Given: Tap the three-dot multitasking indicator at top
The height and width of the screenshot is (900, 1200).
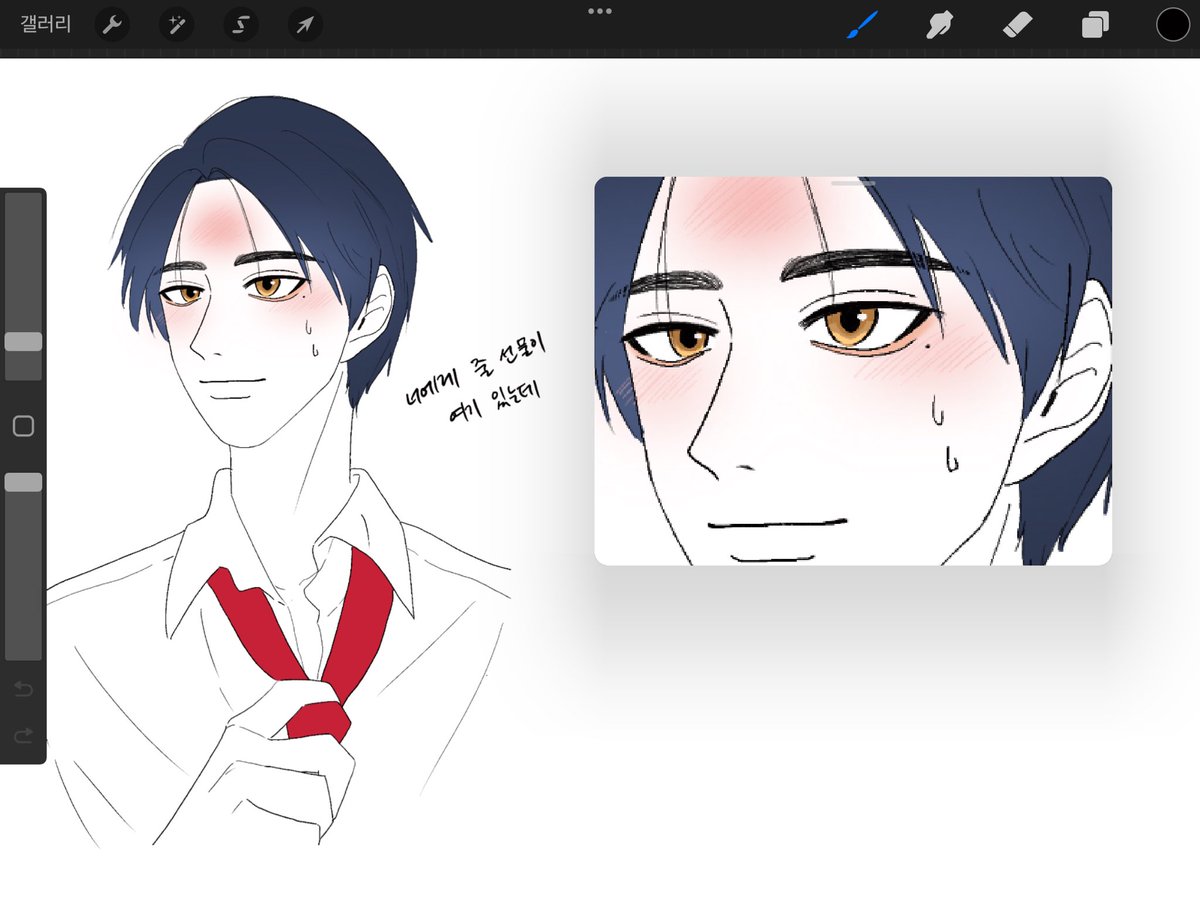Looking at the screenshot, I should (600, 11).
